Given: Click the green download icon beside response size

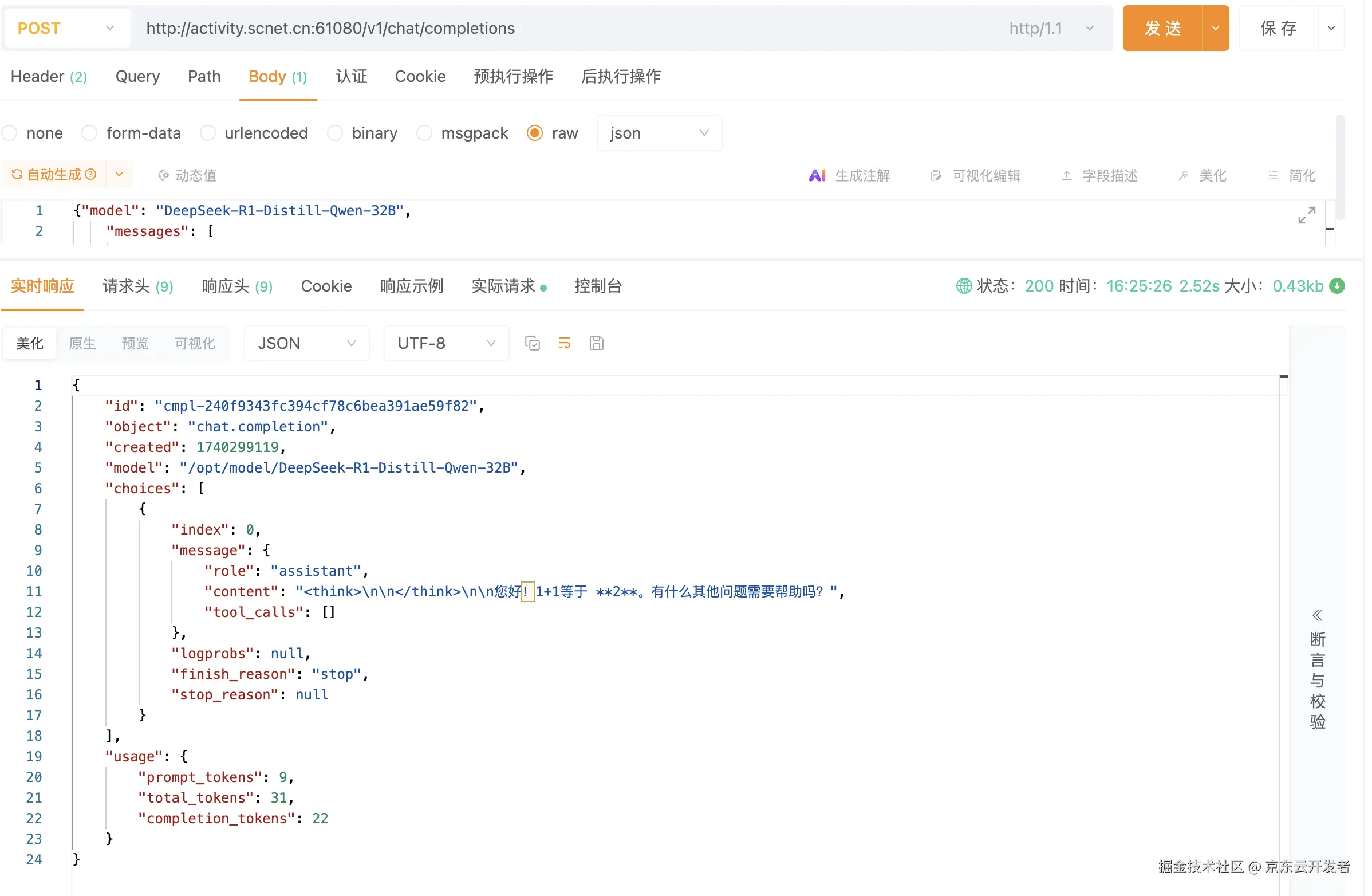Looking at the screenshot, I should (1336, 286).
